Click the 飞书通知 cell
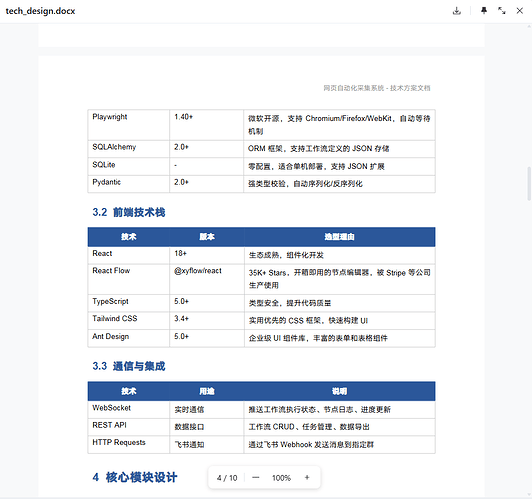 coord(207,444)
